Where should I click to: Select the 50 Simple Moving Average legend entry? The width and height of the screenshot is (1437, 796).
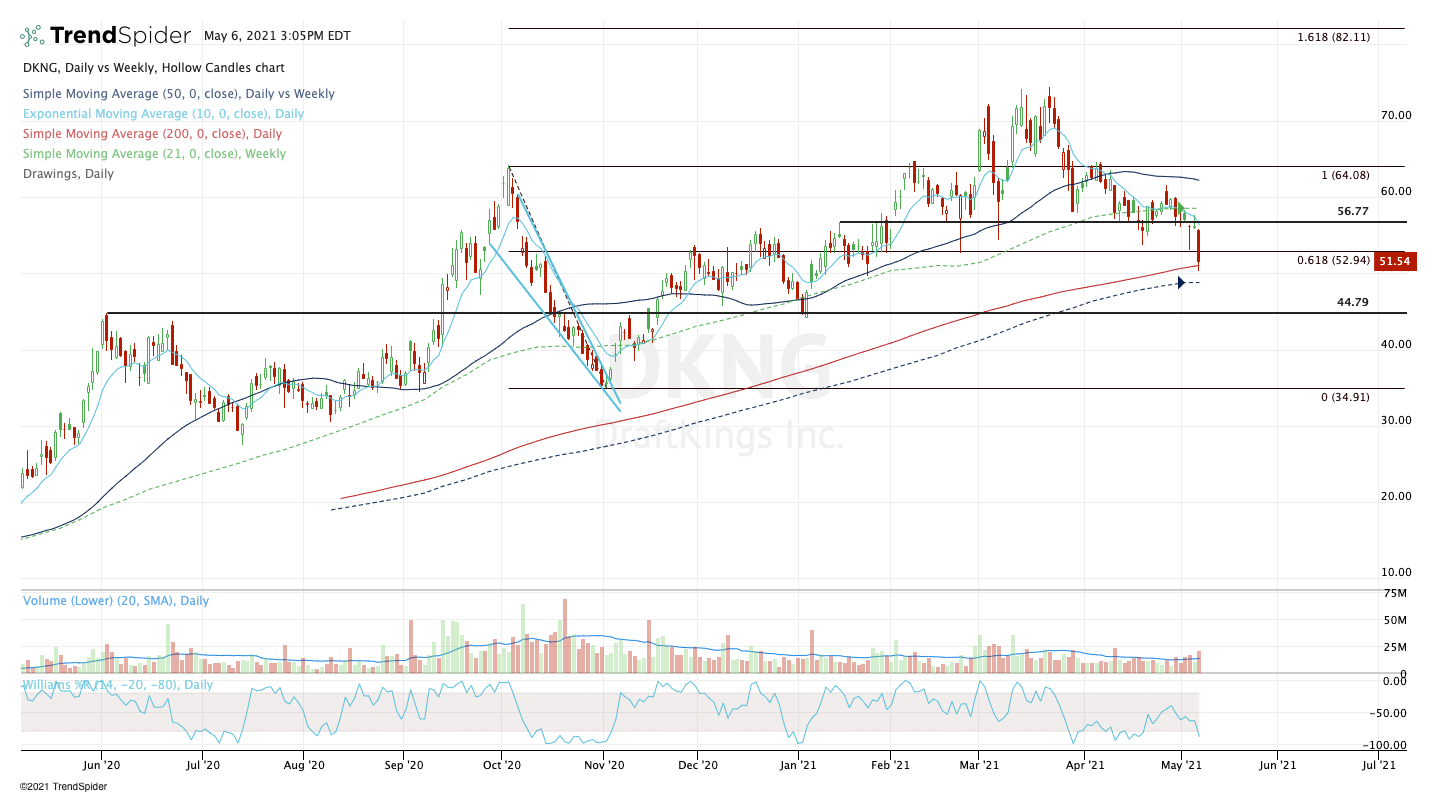tap(177, 94)
